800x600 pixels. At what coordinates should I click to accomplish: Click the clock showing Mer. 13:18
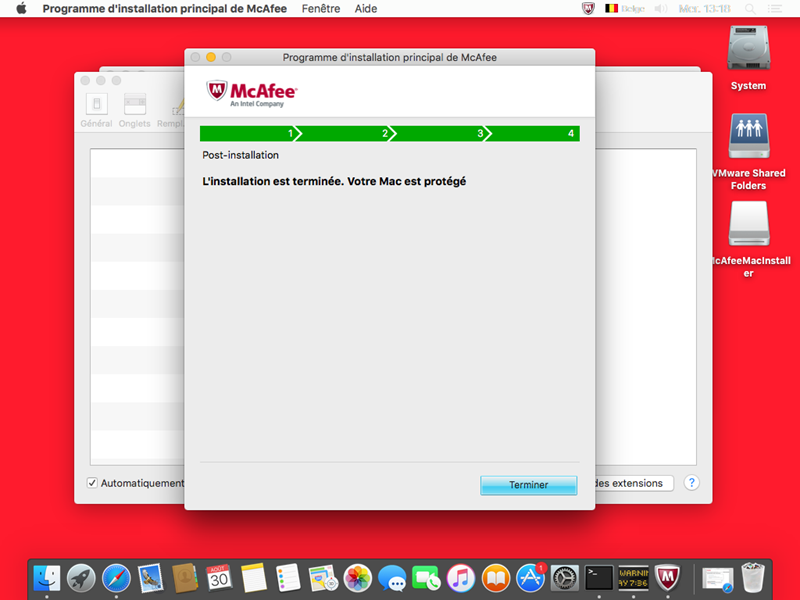click(x=704, y=9)
